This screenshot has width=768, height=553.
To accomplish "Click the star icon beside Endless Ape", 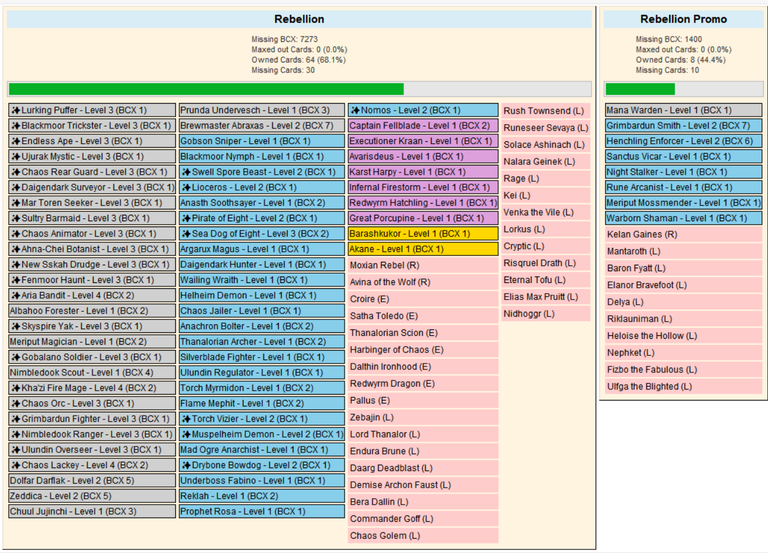I will [16, 141].
